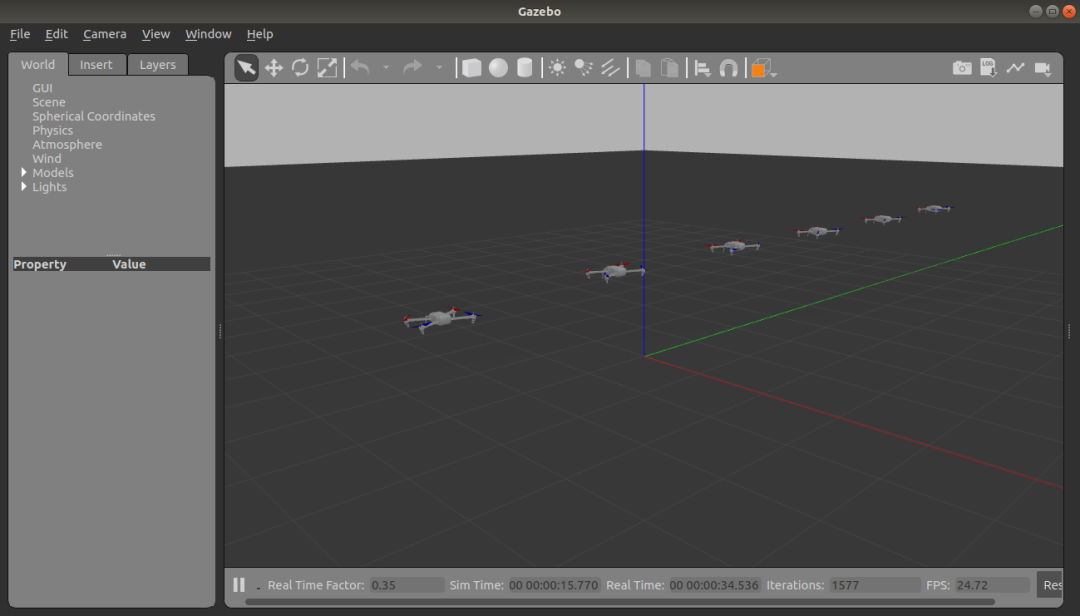This screenshot has width=1080, height=616.
Task: Click the status bar horizontal scrollbar
Action: [x=620, y=602]
